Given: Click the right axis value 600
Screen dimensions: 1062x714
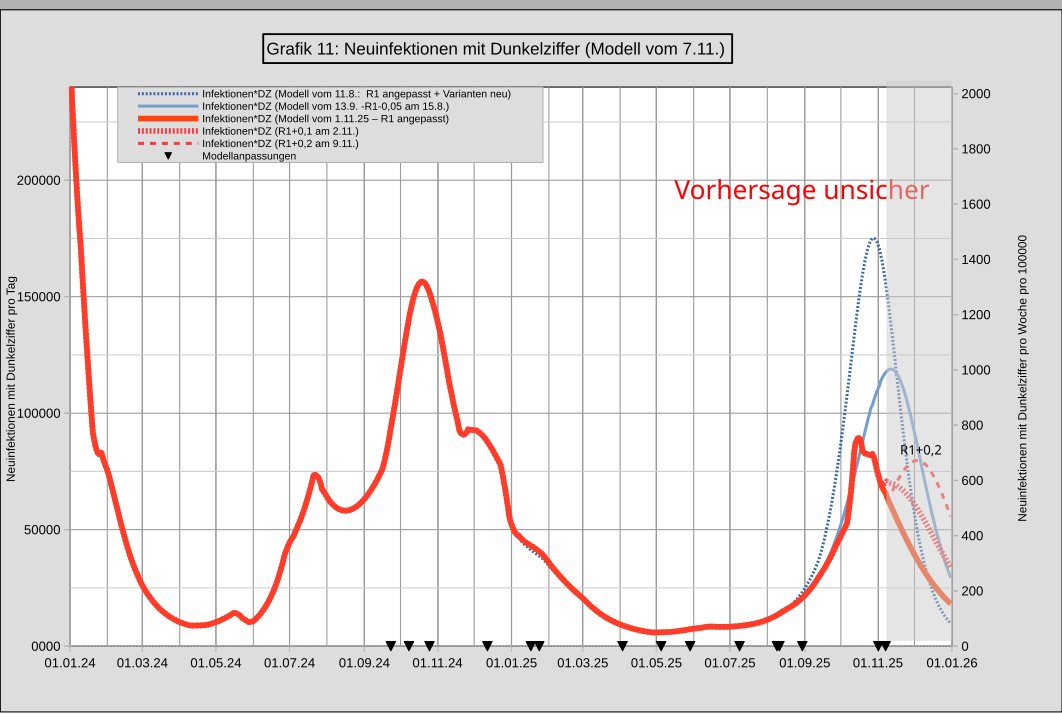Looking at the screenshot, I should [973, 480].
